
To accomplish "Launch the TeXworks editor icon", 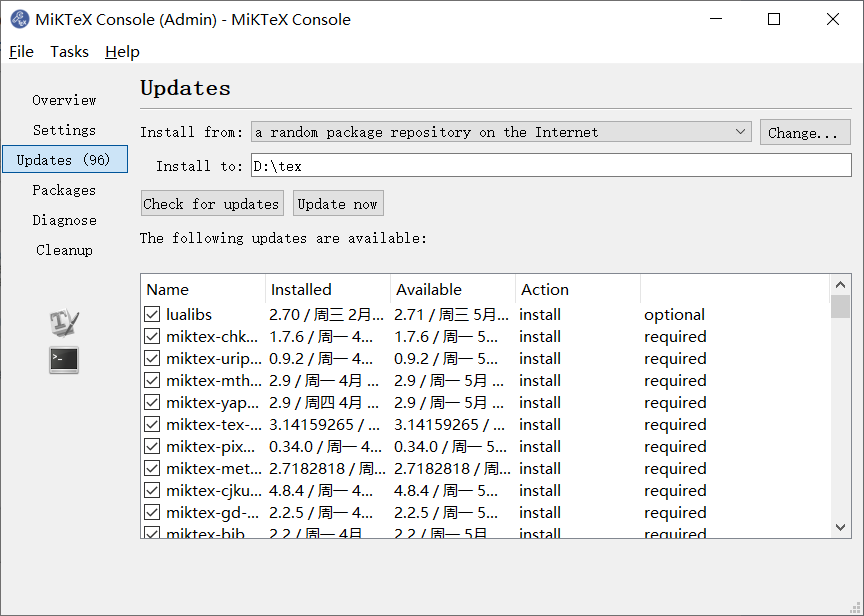I will [62, 320].
